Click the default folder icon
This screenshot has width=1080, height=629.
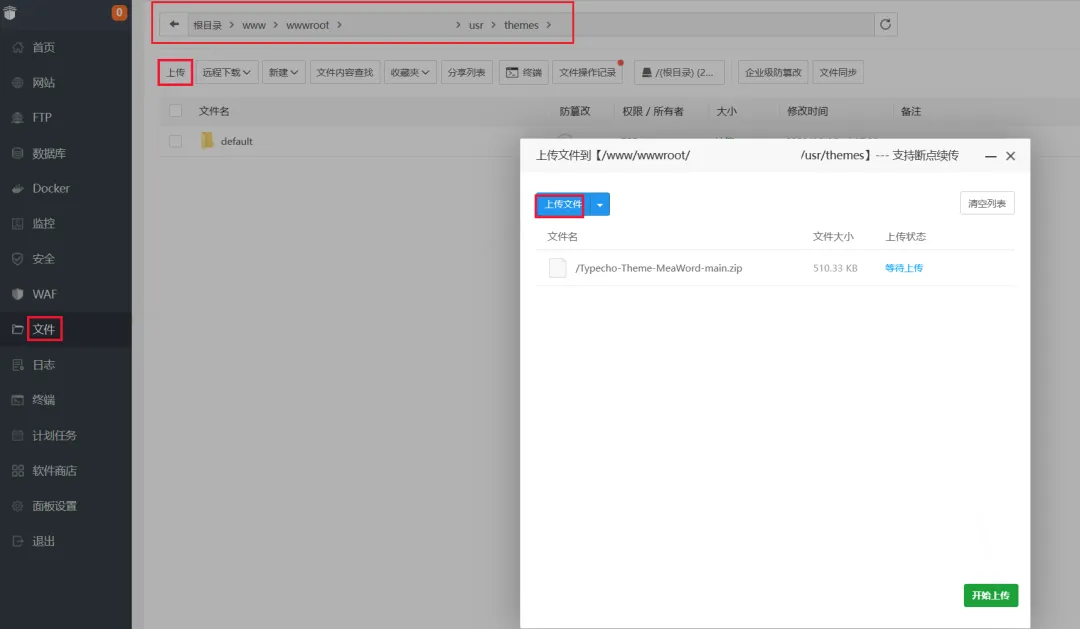point(207,141)
